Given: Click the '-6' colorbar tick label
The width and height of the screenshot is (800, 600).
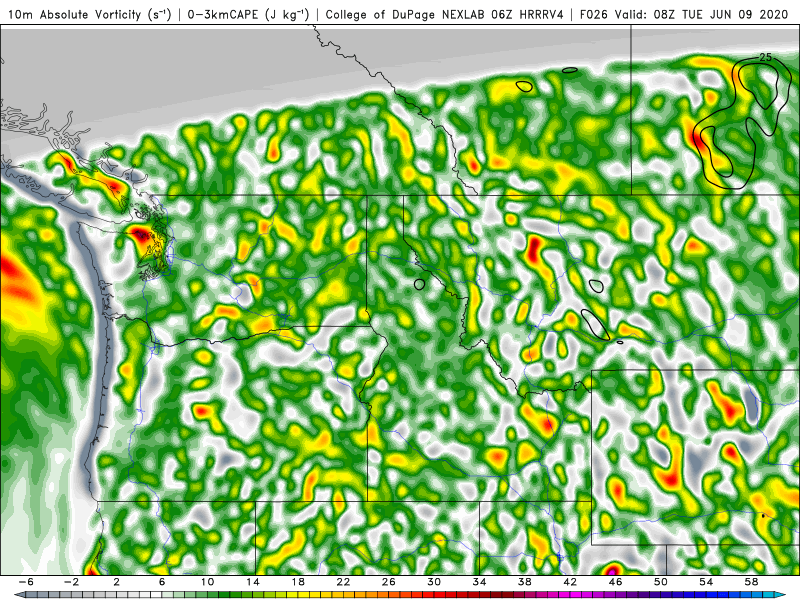Looking at the screenshot, I should pyautogui.click(x=26, y=582).
